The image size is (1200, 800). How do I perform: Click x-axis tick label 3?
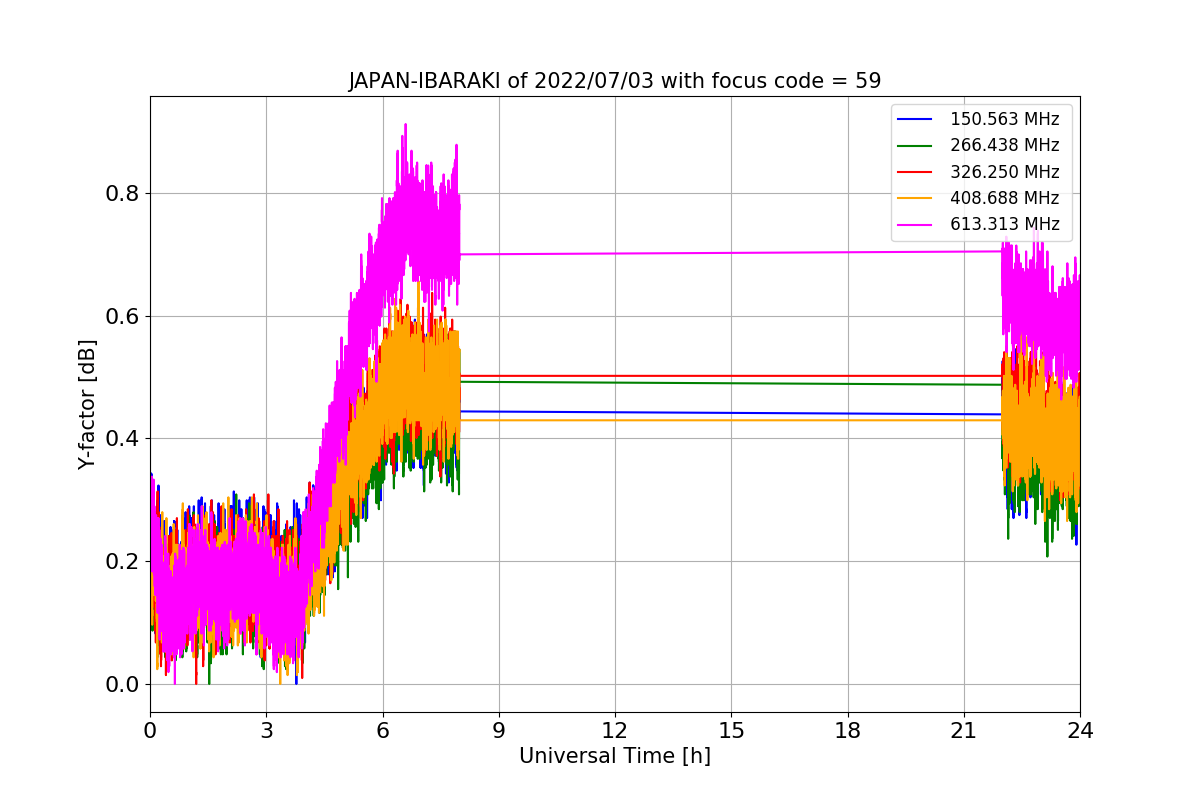point(266,731)
